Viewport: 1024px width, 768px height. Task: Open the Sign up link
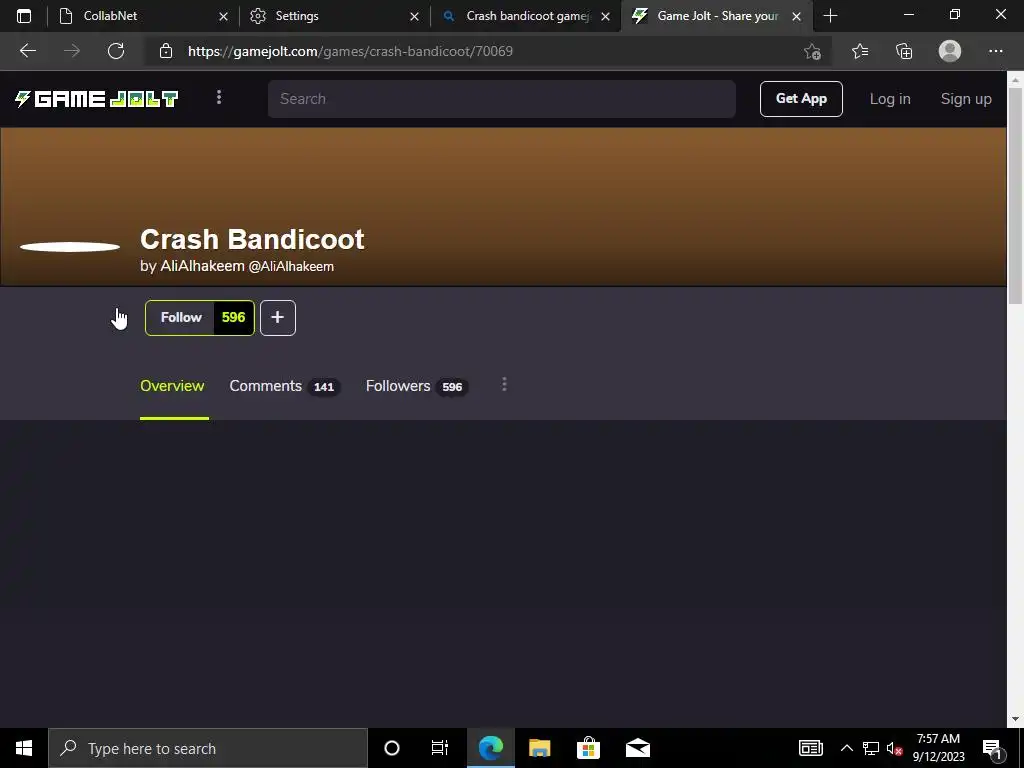[966, 99]
